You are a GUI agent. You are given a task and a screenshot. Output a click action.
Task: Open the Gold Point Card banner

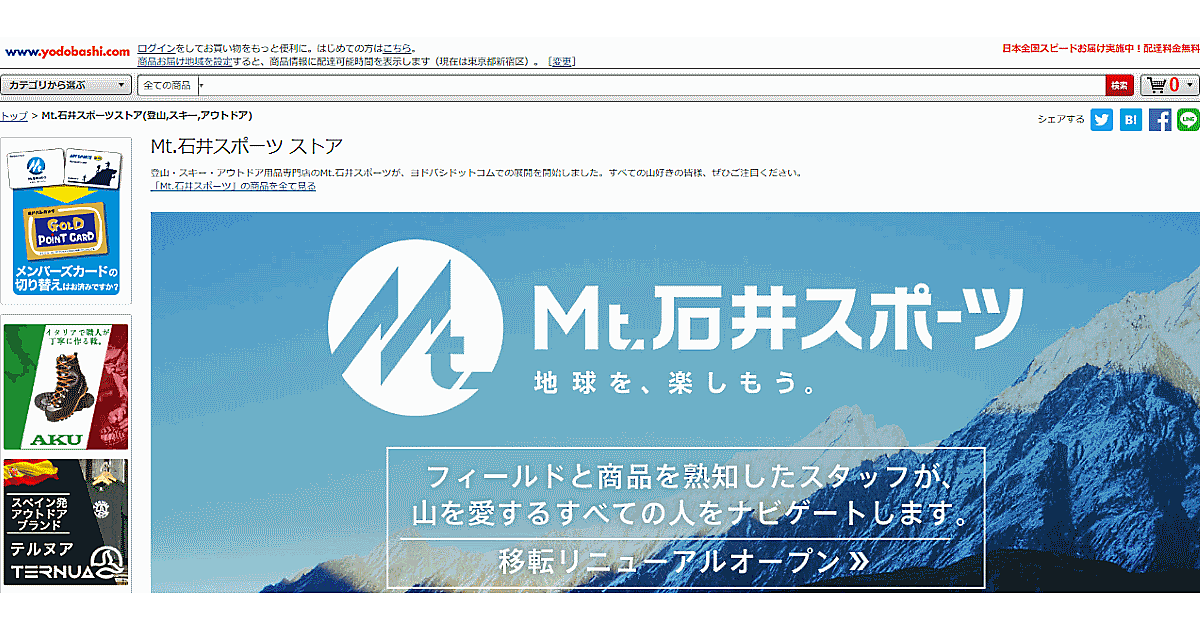tap(66, 221)
